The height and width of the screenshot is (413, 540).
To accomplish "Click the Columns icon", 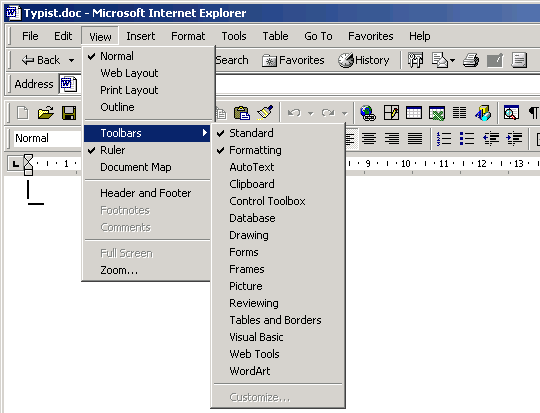I will (x=459, y=113).
